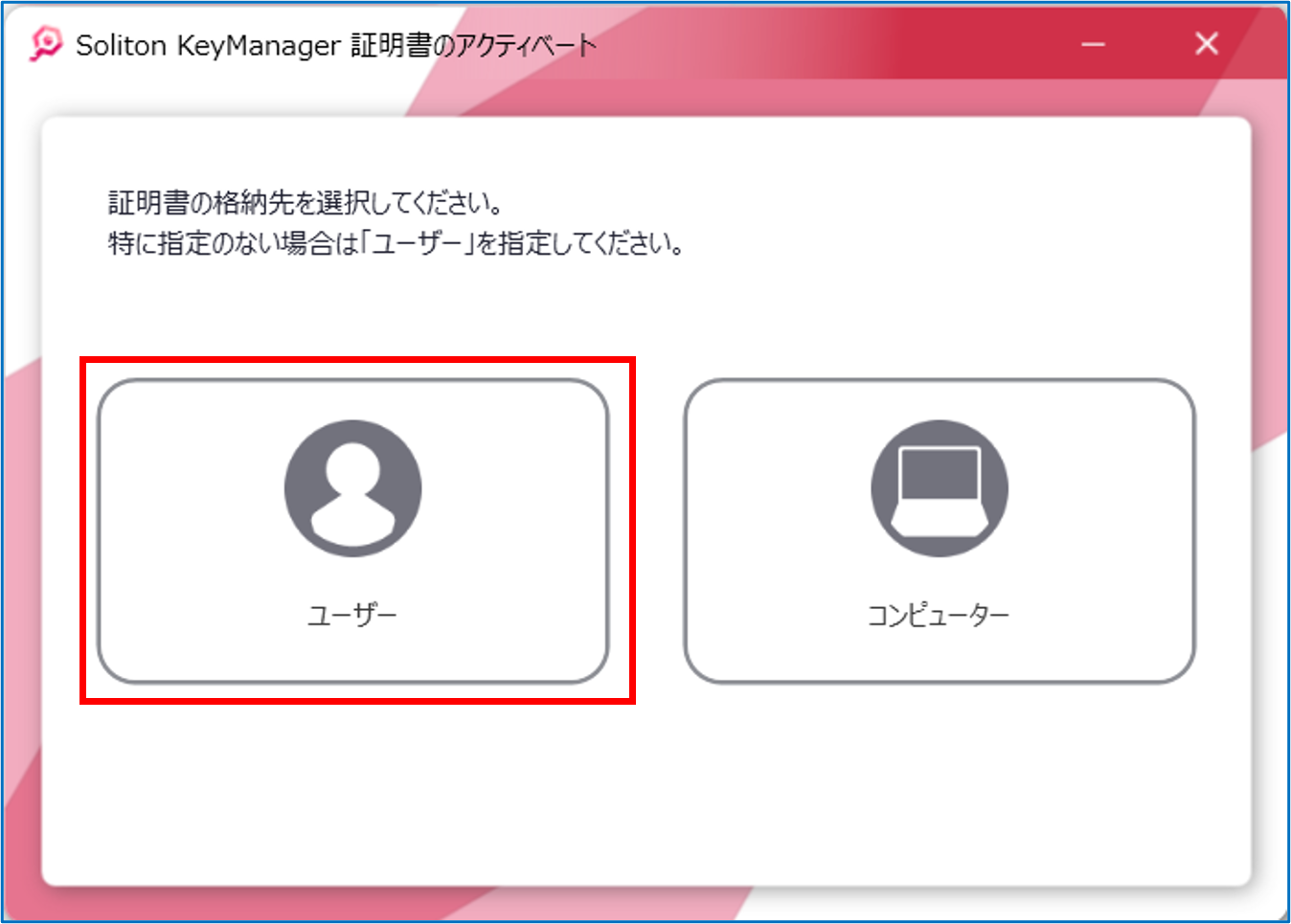The height and width of the screenshot is (924, 1291).
Task: Click the ユーザー text label
Action: click(x=352, y=615)
